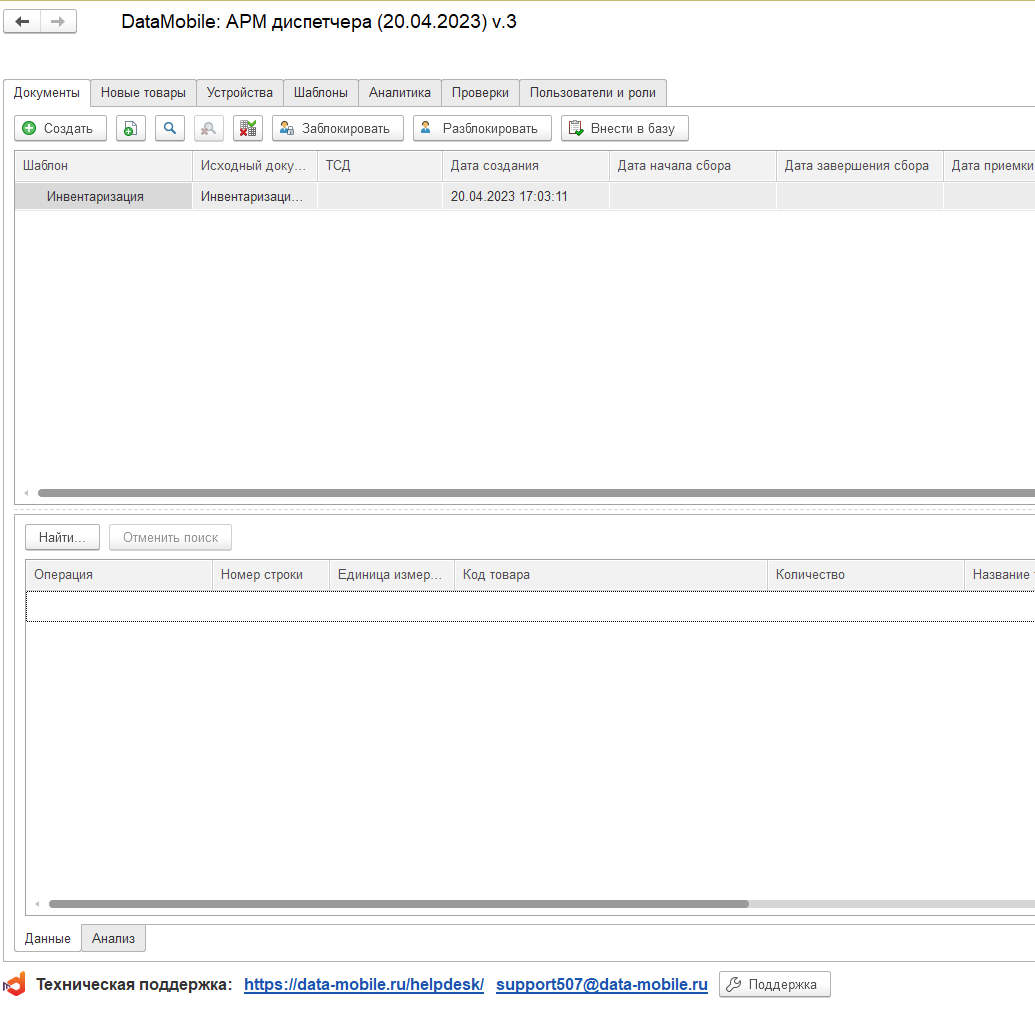Click the back navigation arrow
Image resolution: width=1035 pixels, height=1009 pixels.
22,22
